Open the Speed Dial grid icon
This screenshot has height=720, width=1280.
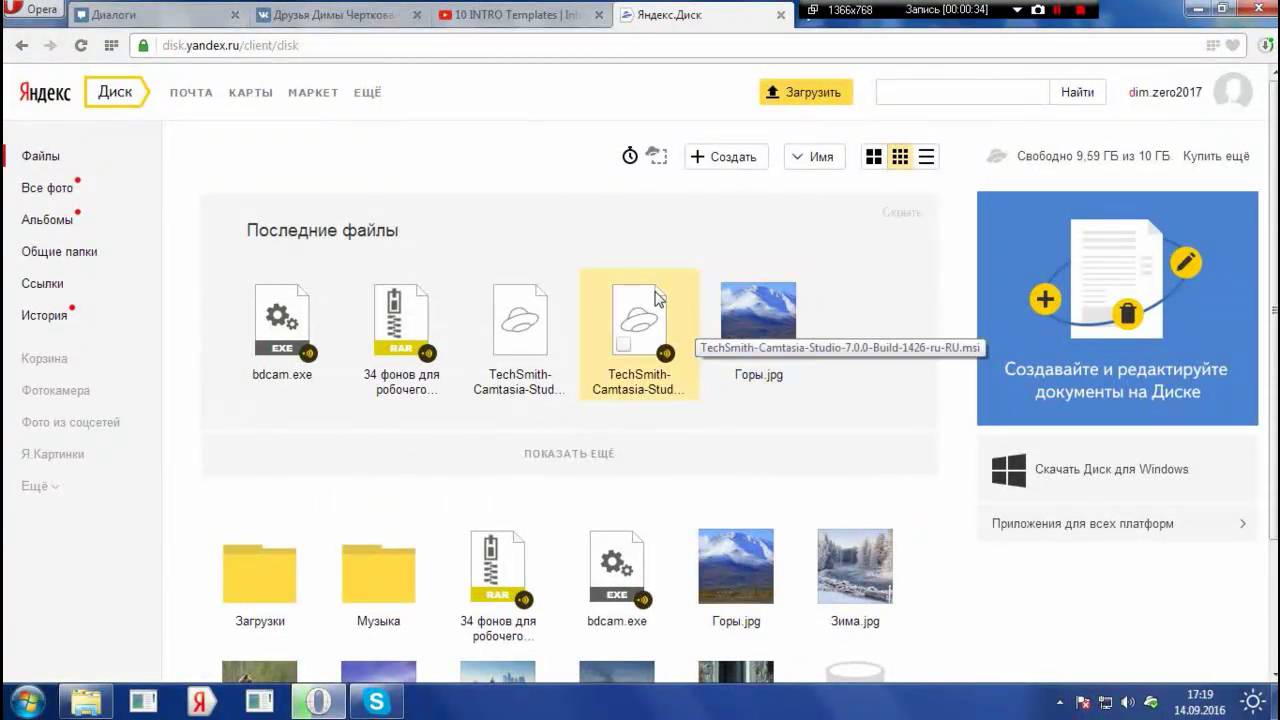click(111, 45)
